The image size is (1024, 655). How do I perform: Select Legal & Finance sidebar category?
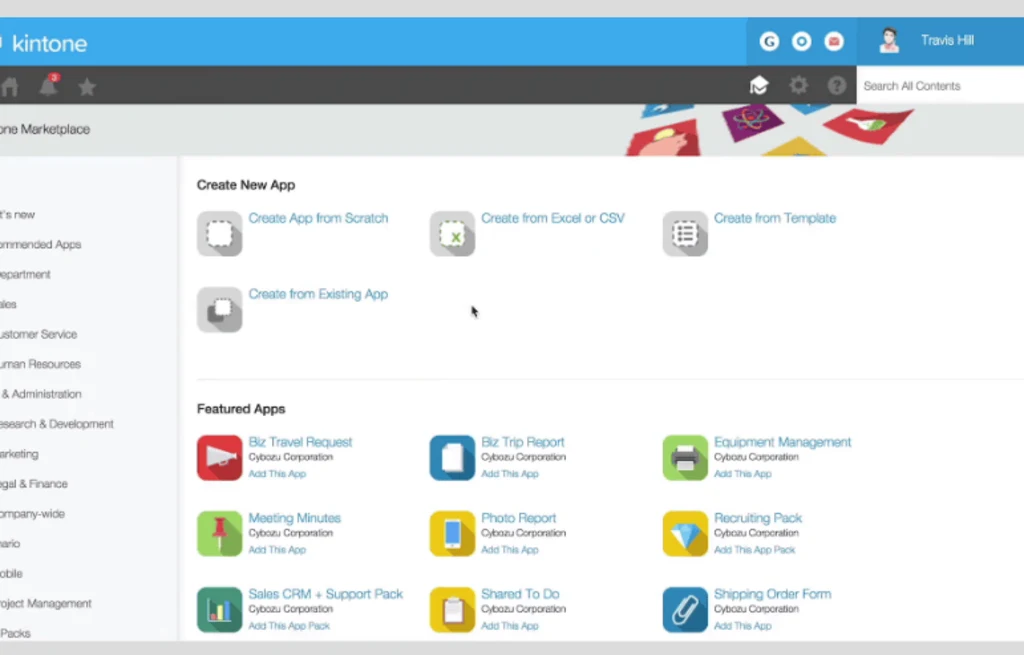click(x=34, y=484)
